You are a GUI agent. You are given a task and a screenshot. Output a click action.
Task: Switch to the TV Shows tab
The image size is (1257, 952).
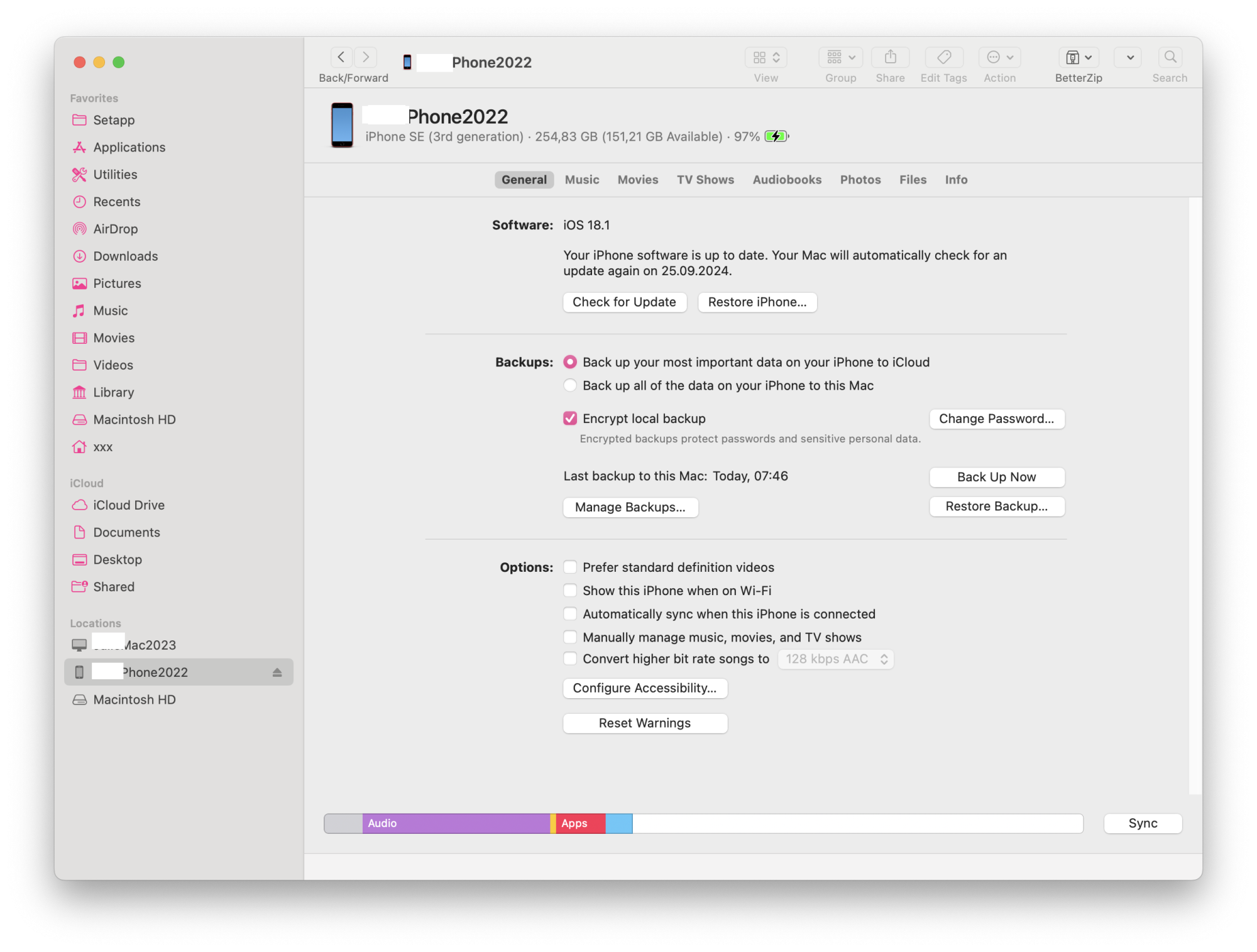[x=705, y=180]
